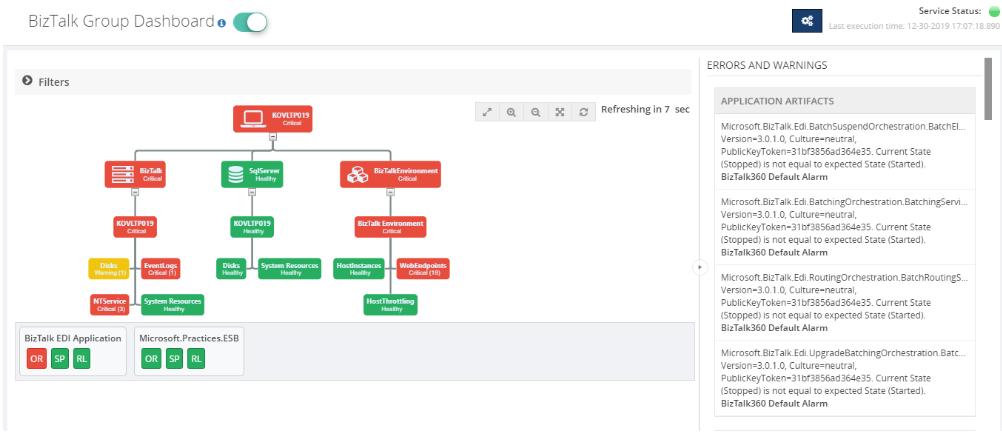This screenshot has width=1002, height=436.
Task: Open the BatchingOrchestration error entry
Action: tap(845, 227)
